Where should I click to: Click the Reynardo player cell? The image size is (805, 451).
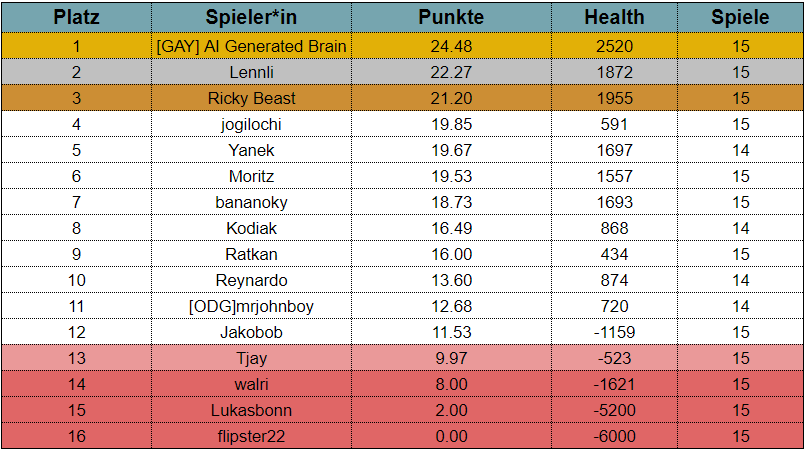pyautogui.click(x=252, y=280)
